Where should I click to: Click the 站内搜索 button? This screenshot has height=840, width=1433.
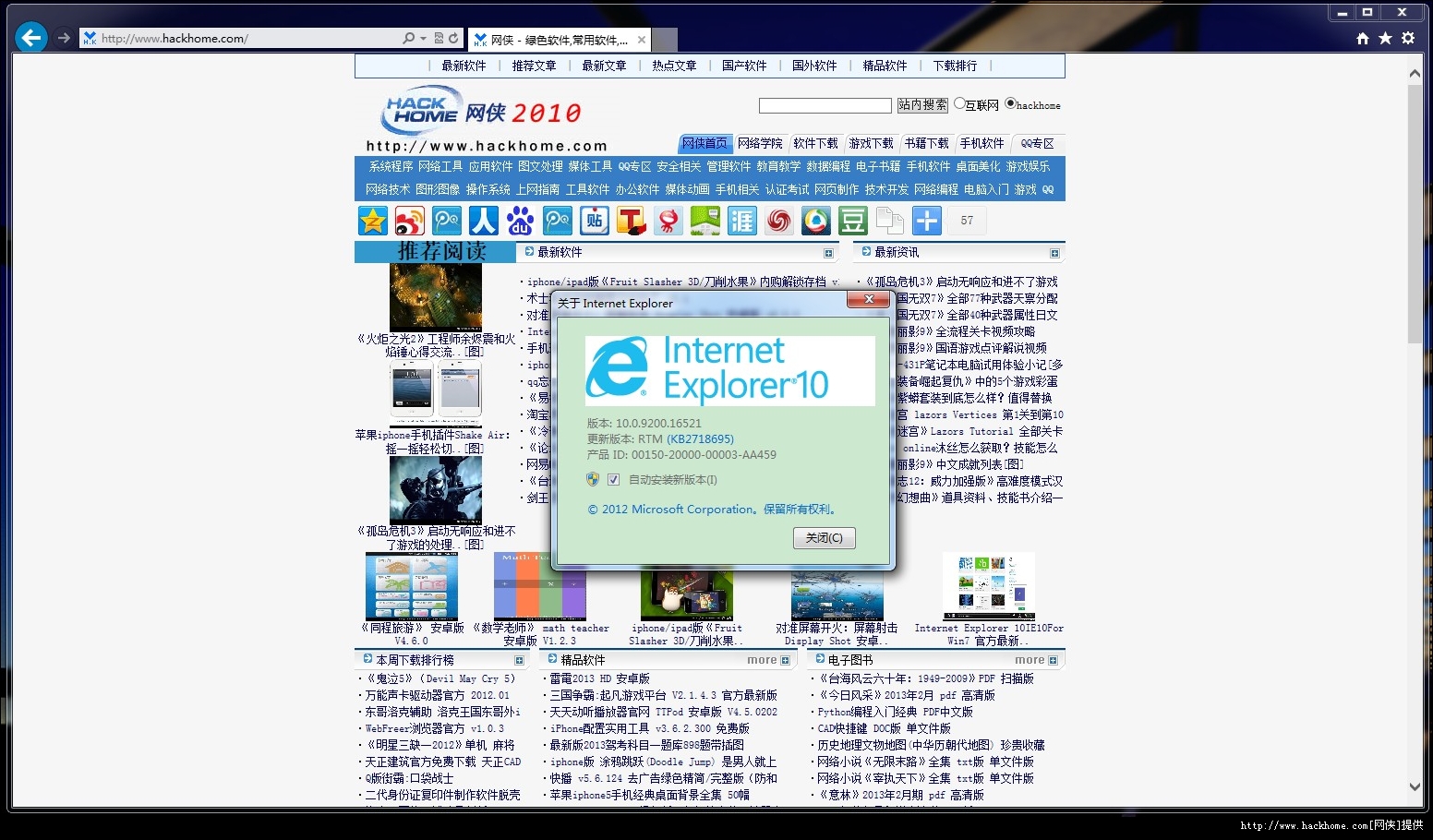pos(922,105)
